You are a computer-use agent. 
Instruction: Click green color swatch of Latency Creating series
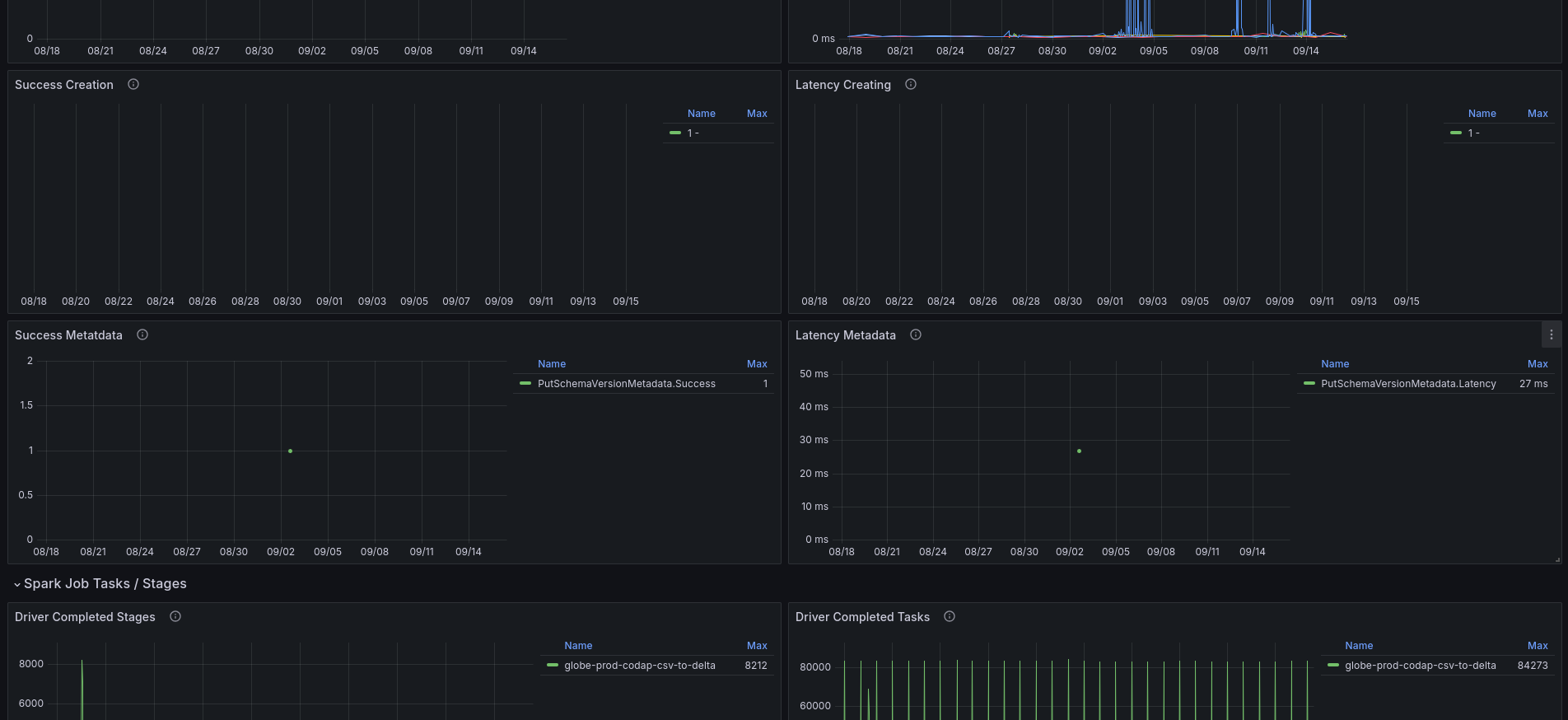point(1456,133)
